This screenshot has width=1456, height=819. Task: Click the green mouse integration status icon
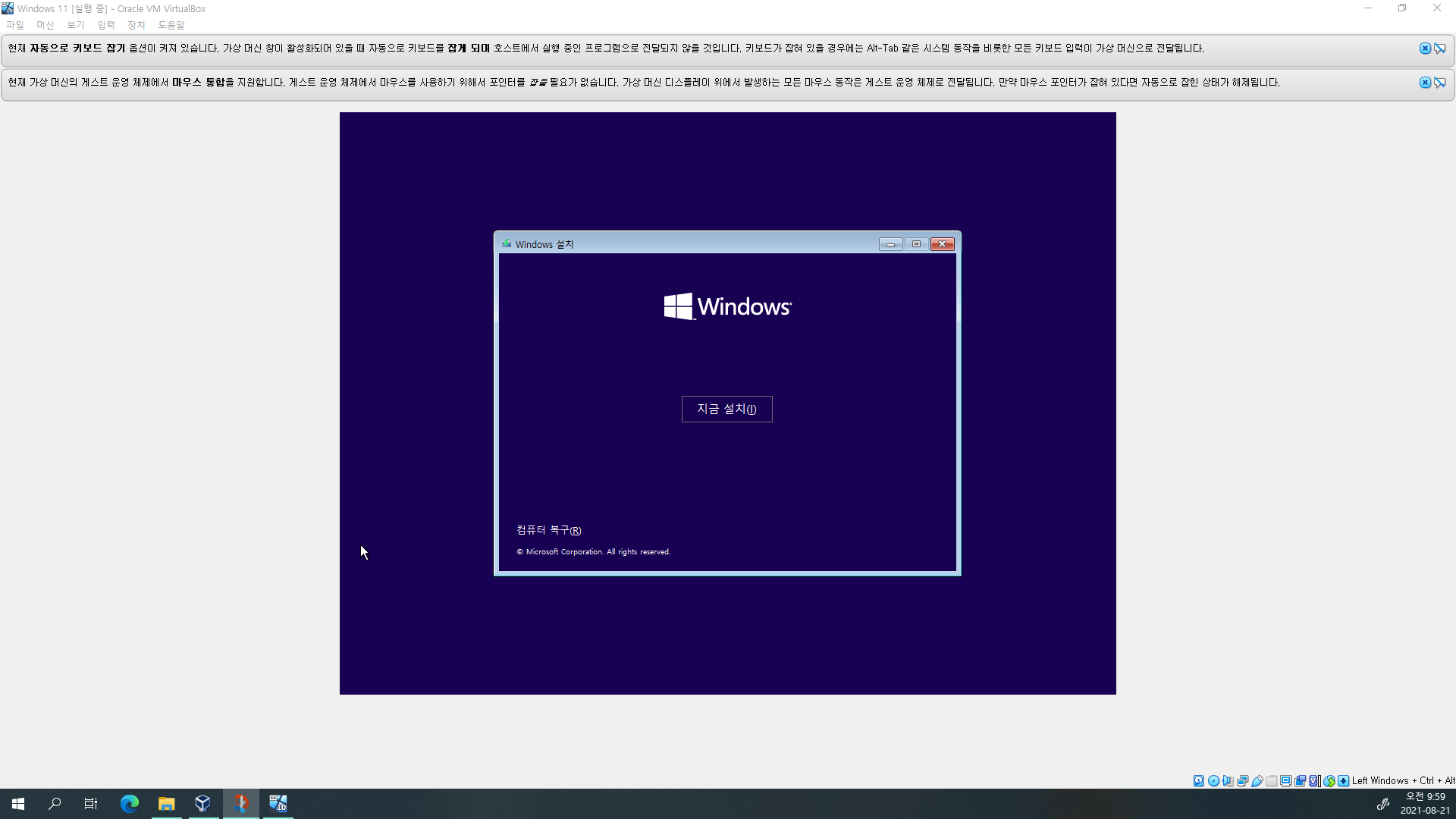coord(1329,780)
